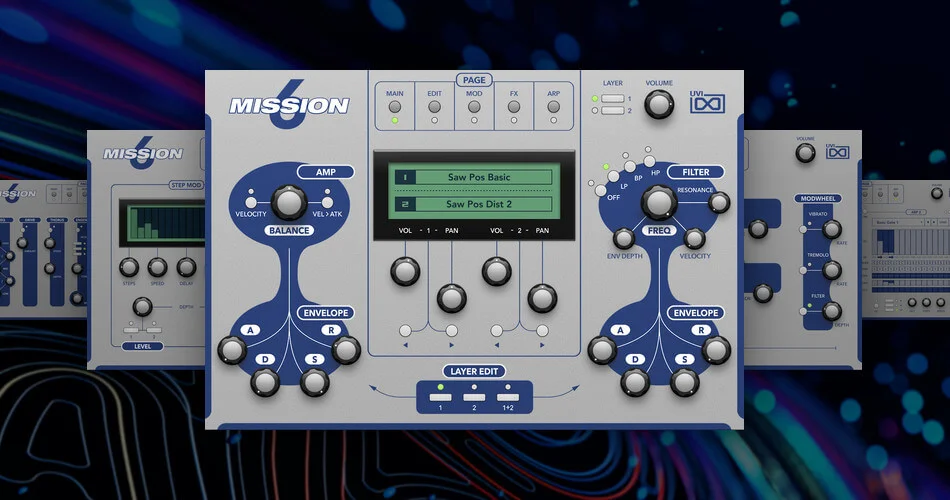950x500 pixels.
Task: Click the DEPTH knob in Step Mod window
Action: click(142, 307)
